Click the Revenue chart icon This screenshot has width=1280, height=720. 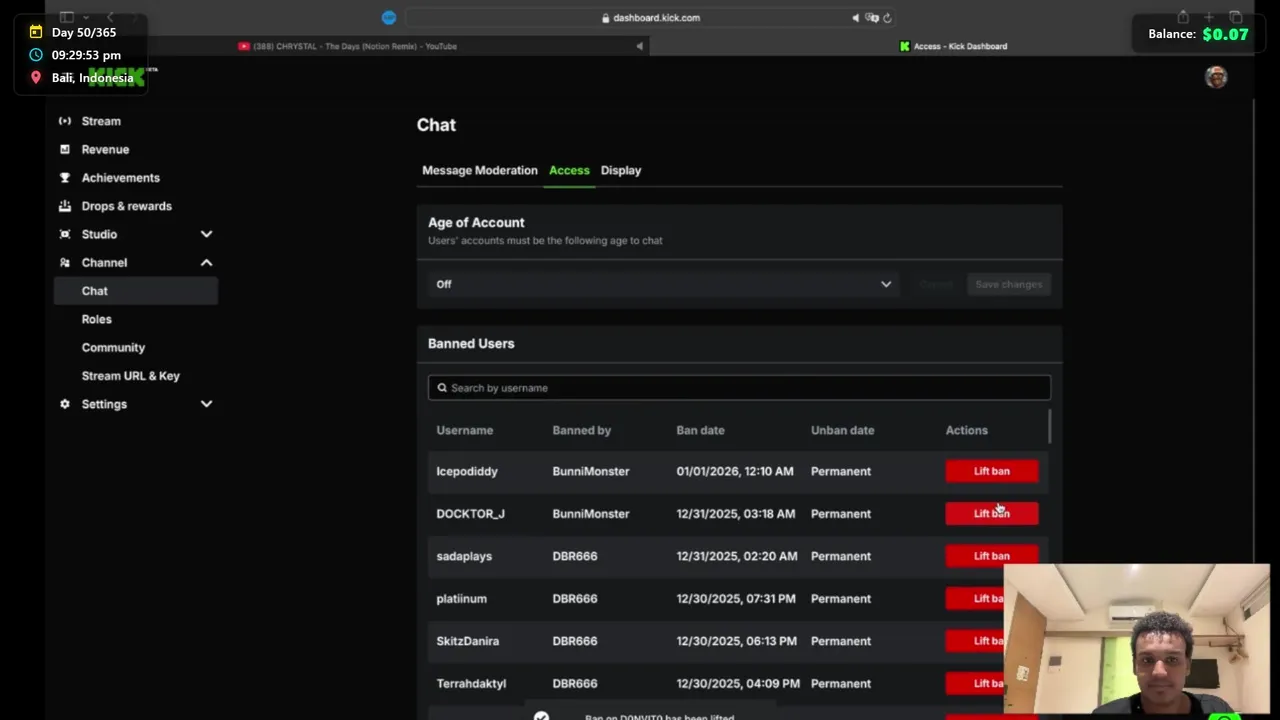coord(65,149)
